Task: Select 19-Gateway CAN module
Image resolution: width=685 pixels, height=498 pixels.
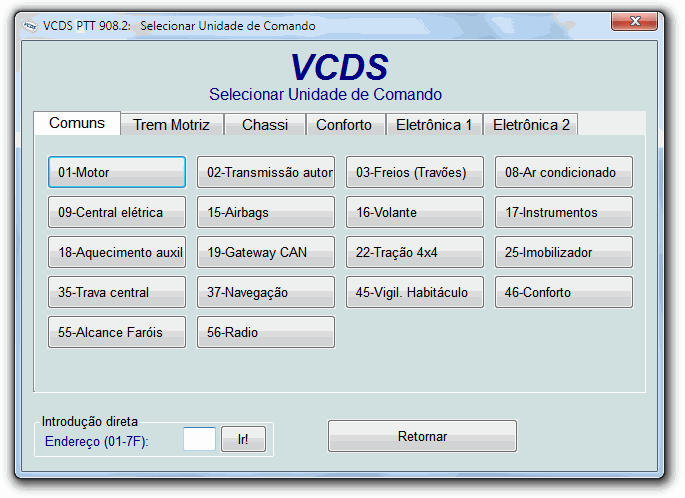Action: [266, 252]
